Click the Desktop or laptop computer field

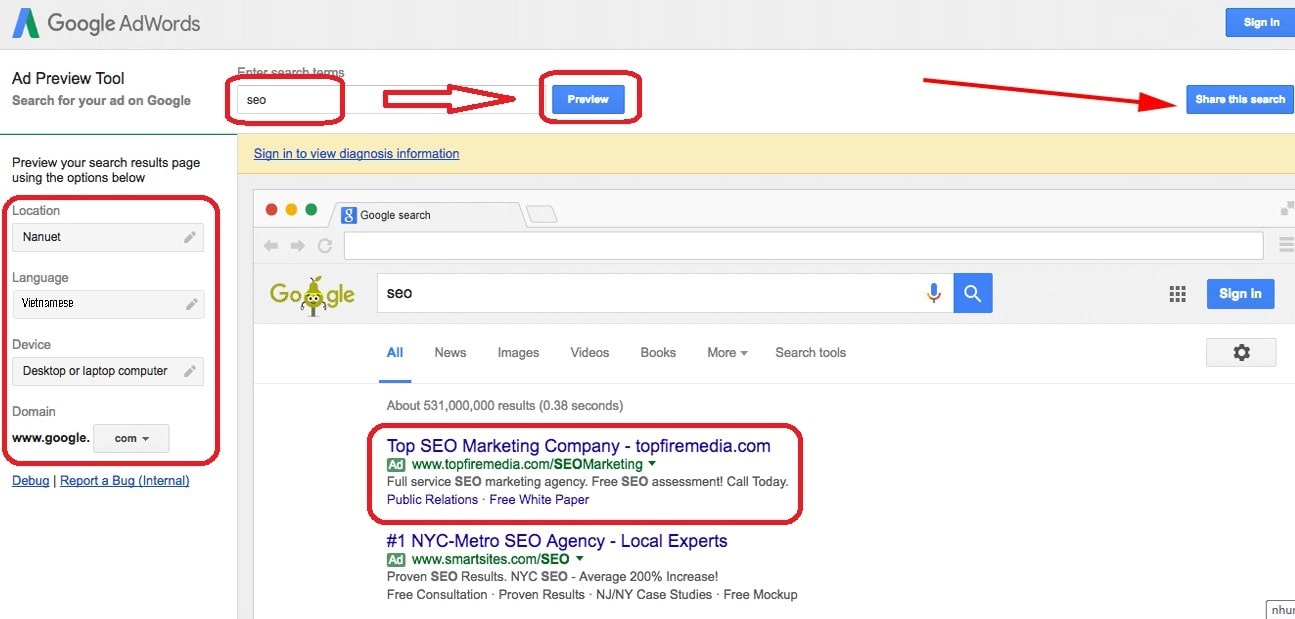[108, 371]
